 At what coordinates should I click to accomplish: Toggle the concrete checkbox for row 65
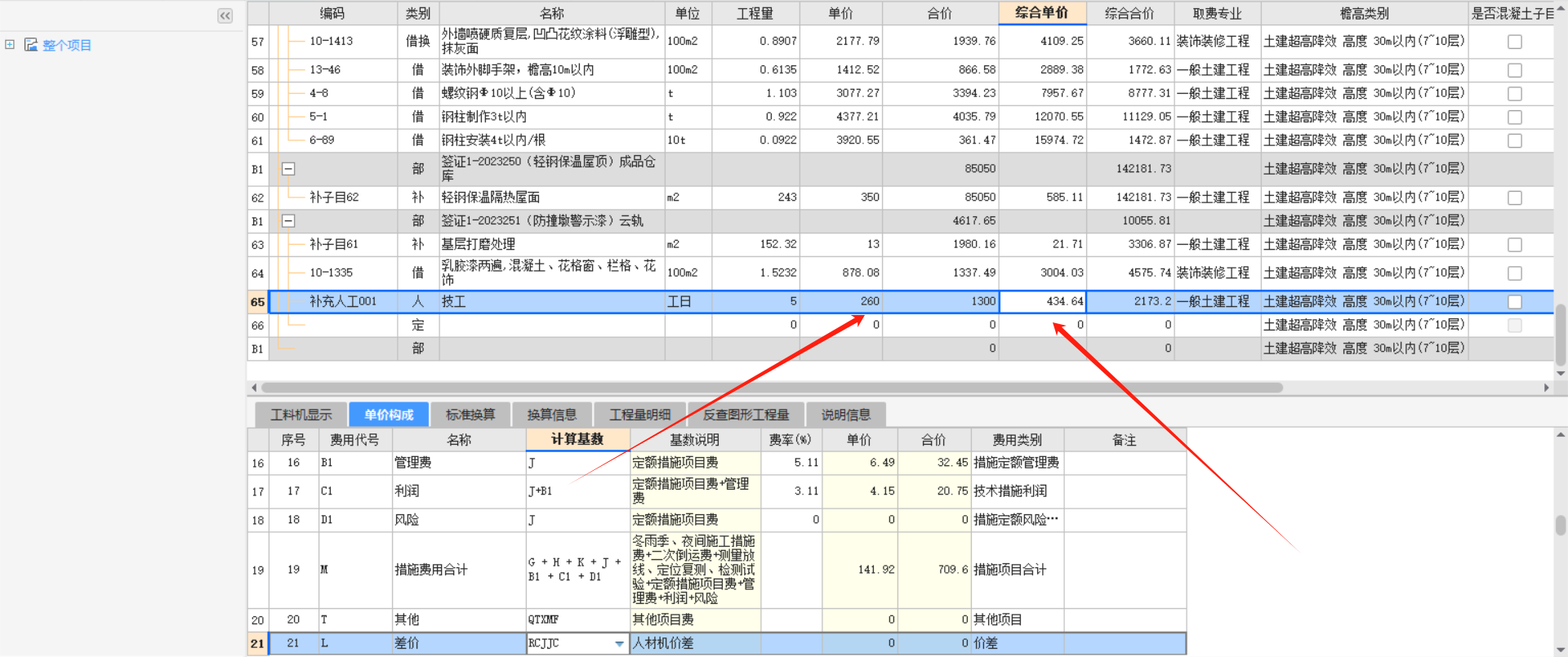click(x=1515, y=302)
